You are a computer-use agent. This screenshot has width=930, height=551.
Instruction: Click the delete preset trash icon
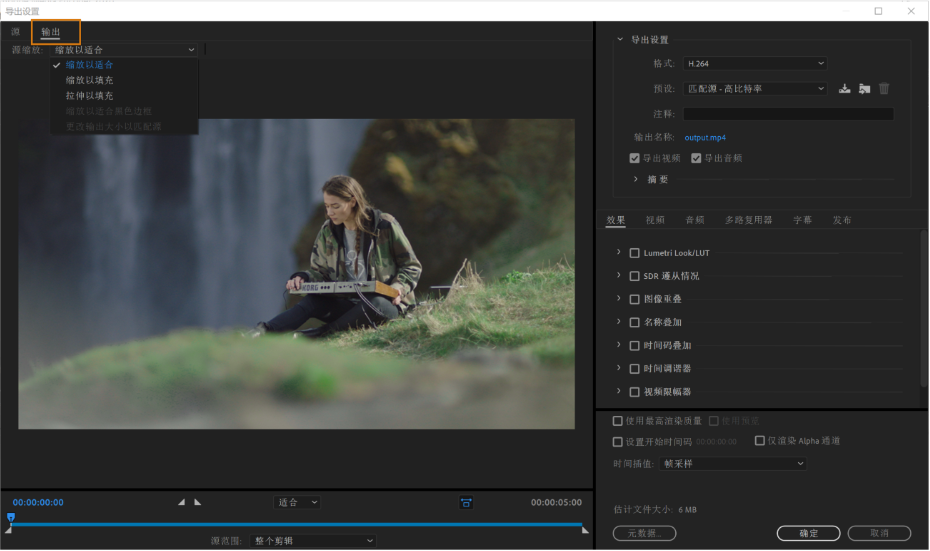(x=884, y=88)
